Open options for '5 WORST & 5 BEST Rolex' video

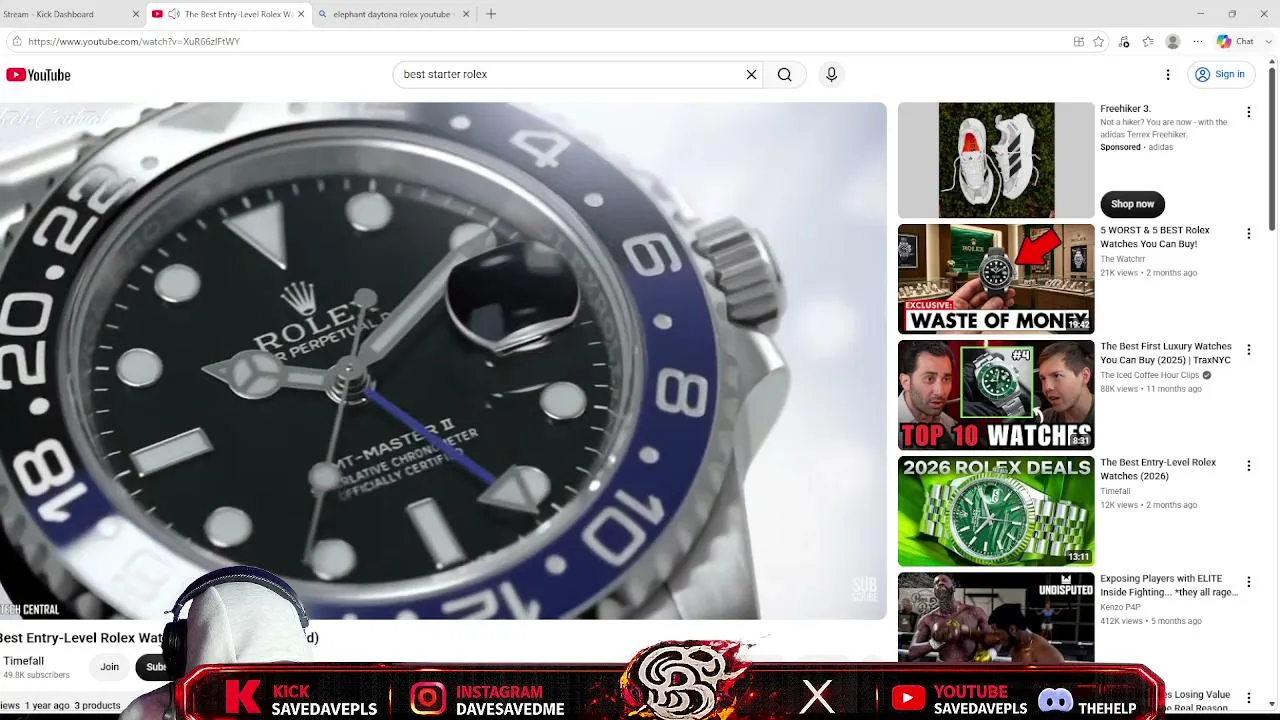[x=1248, y=233]
